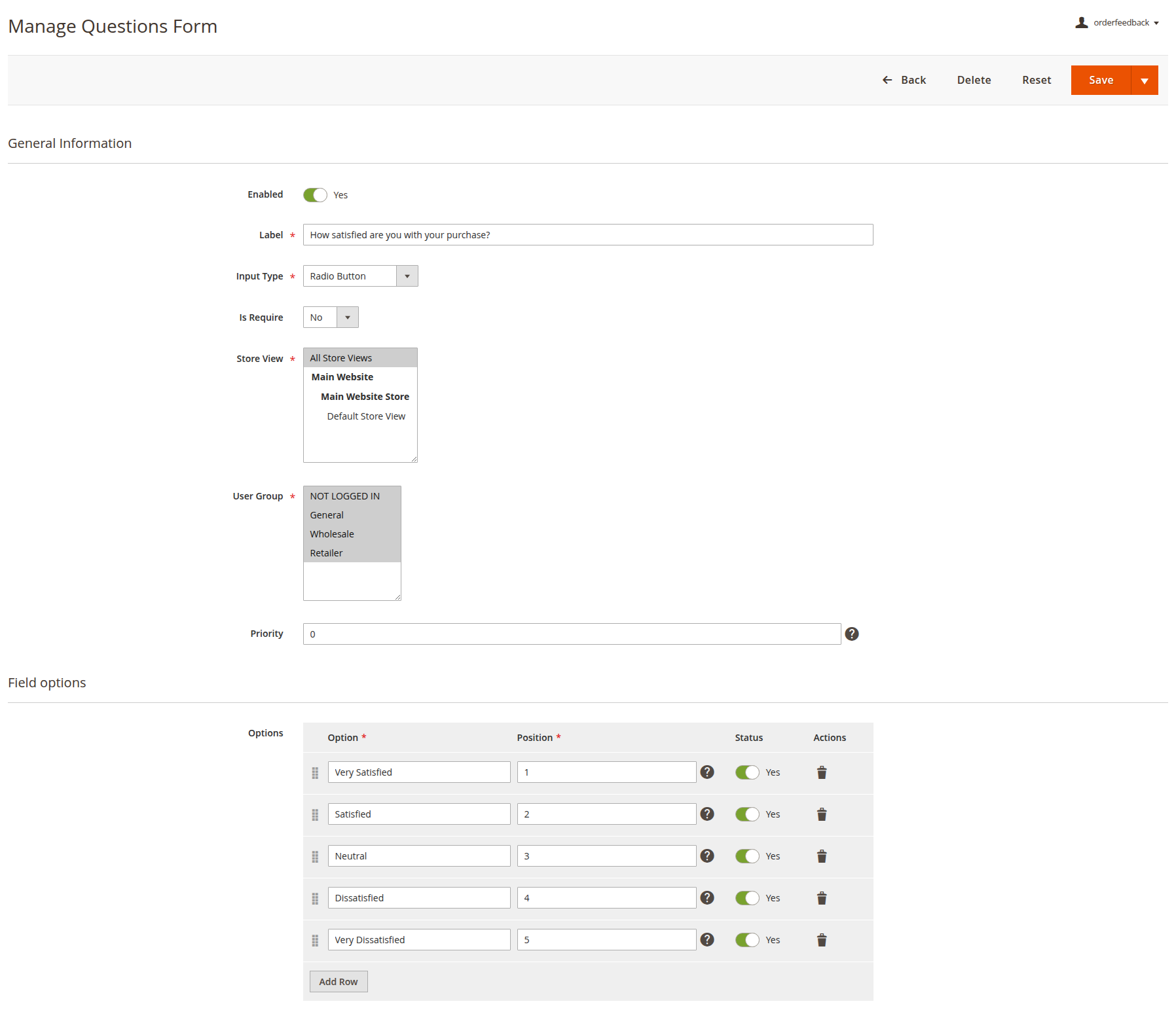Click help icon next to Priority field
The image size is (1176, 1027).
(x=852, y=634)
